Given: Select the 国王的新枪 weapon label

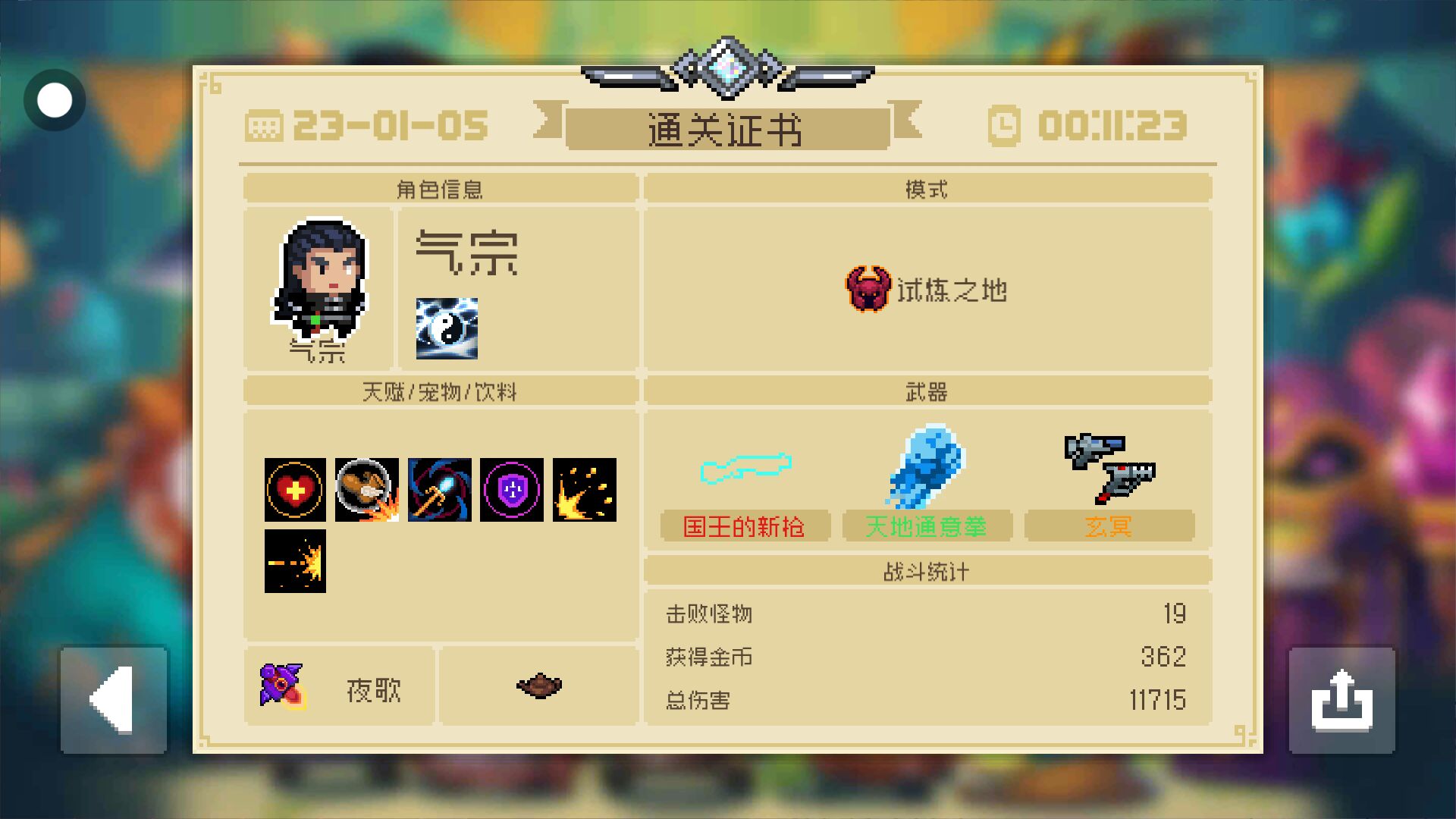Looking at the screenshot, I should click(x=744, y=526).
